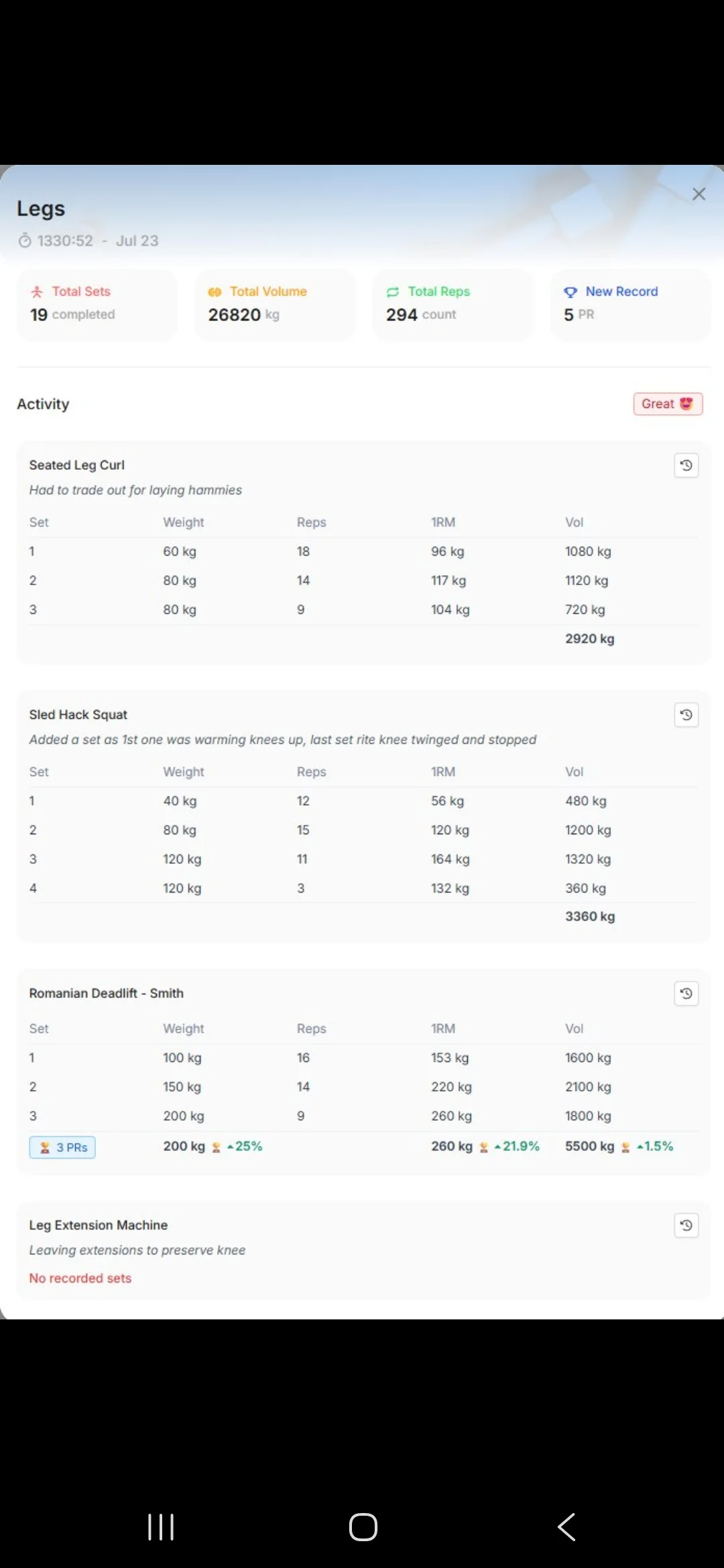Tap the workout duration timer icon
Viewport: 724px width, 1568px height.
25,241
